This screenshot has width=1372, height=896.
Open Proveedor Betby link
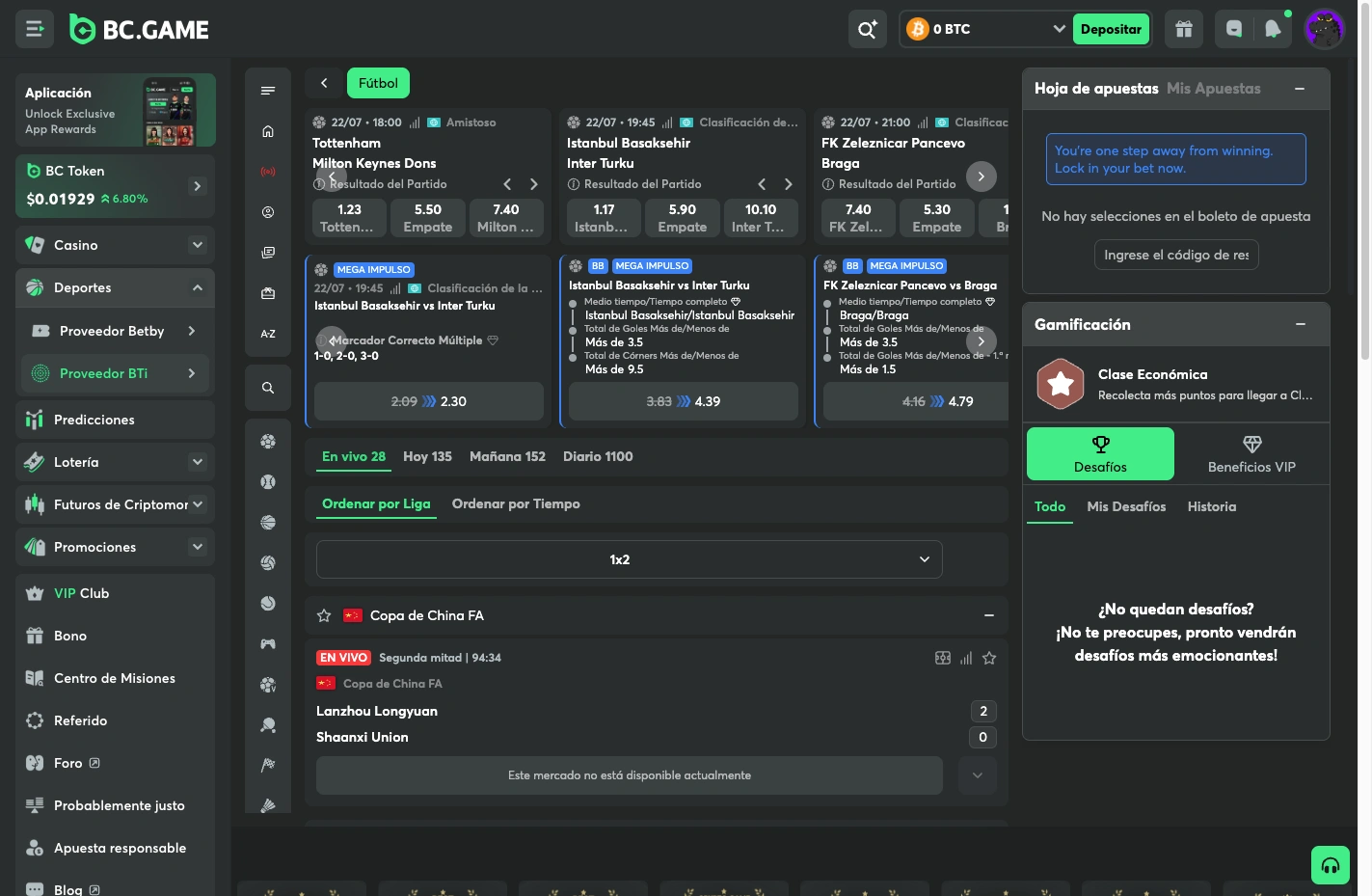(x=115, y=331)
